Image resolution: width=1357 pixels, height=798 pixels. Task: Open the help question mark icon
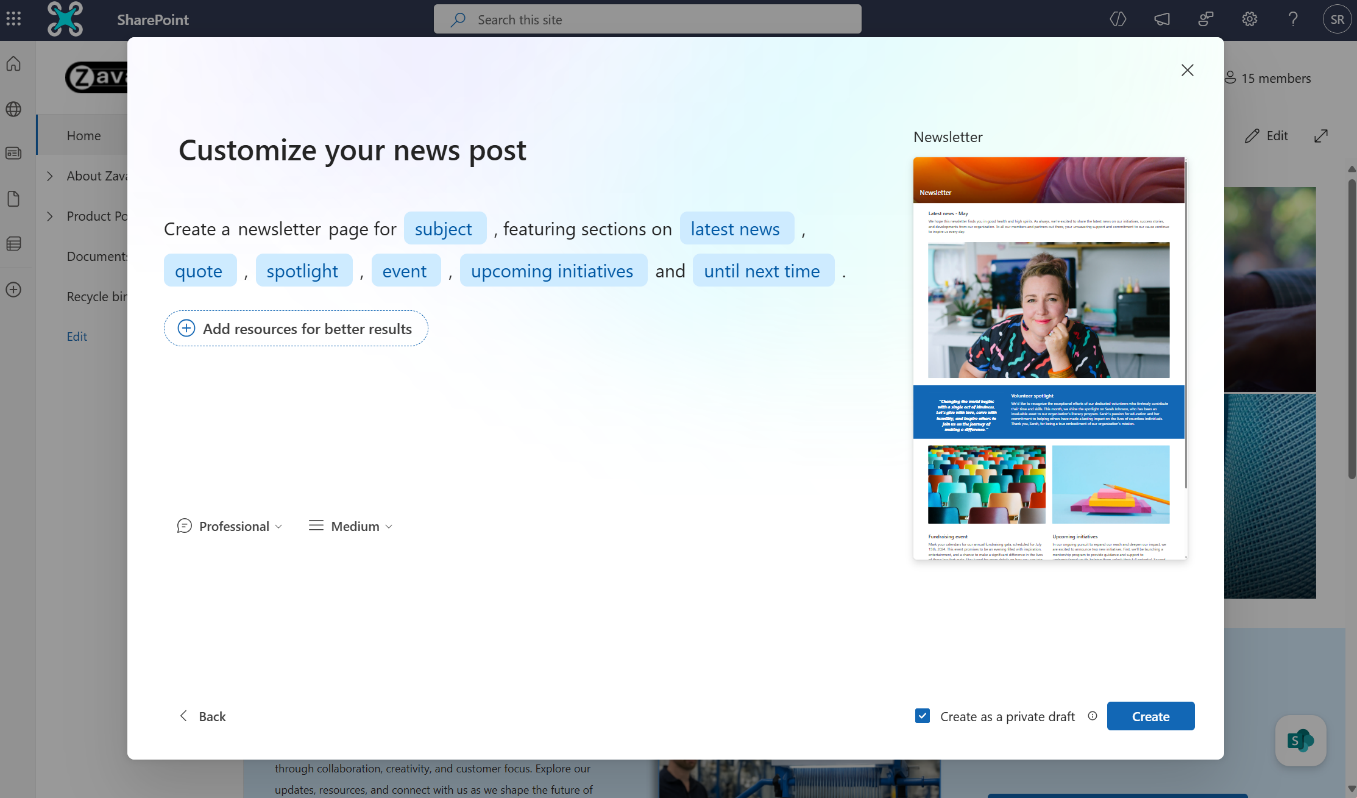(x=1292, y=19)
